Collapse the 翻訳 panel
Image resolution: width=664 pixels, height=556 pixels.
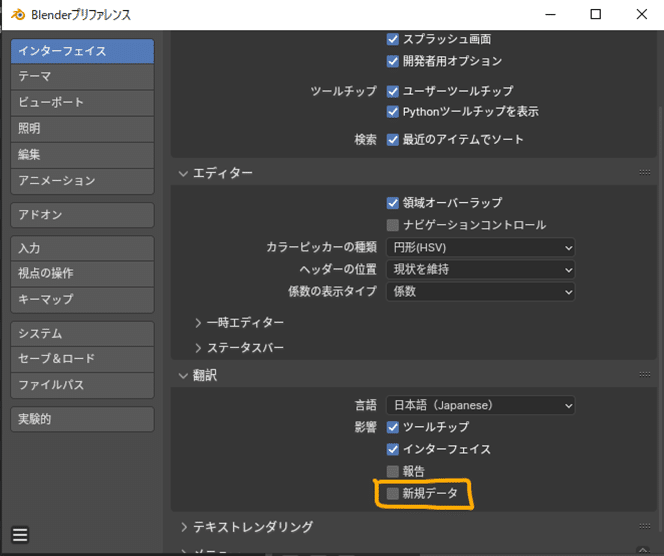[183, 375]
